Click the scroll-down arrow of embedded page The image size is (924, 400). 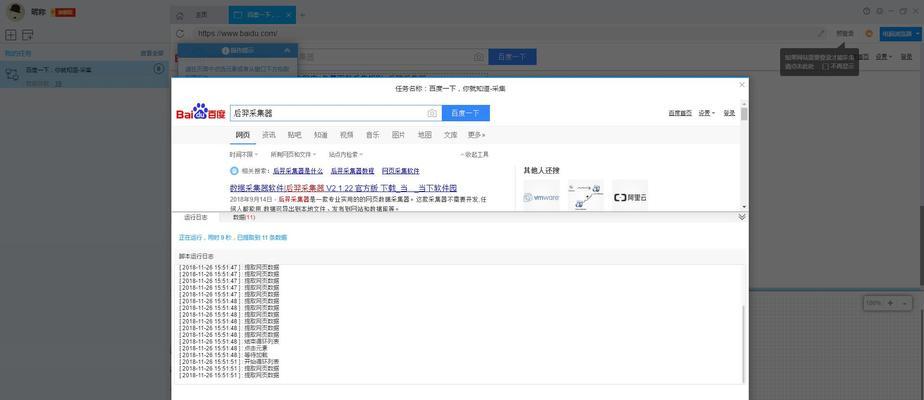pos(744,207)
